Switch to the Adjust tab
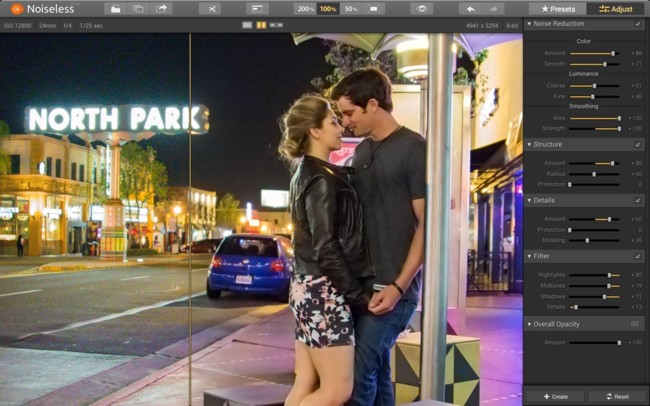This screenshot has width=650, height=406. (x=616, y=9)
